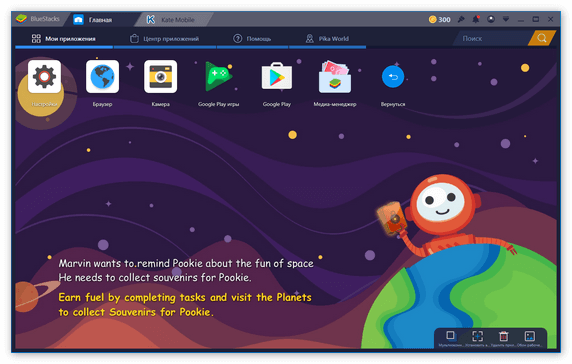Open the Помощь tab
This screenshot has width=572, height=364.
pos(252,39)
